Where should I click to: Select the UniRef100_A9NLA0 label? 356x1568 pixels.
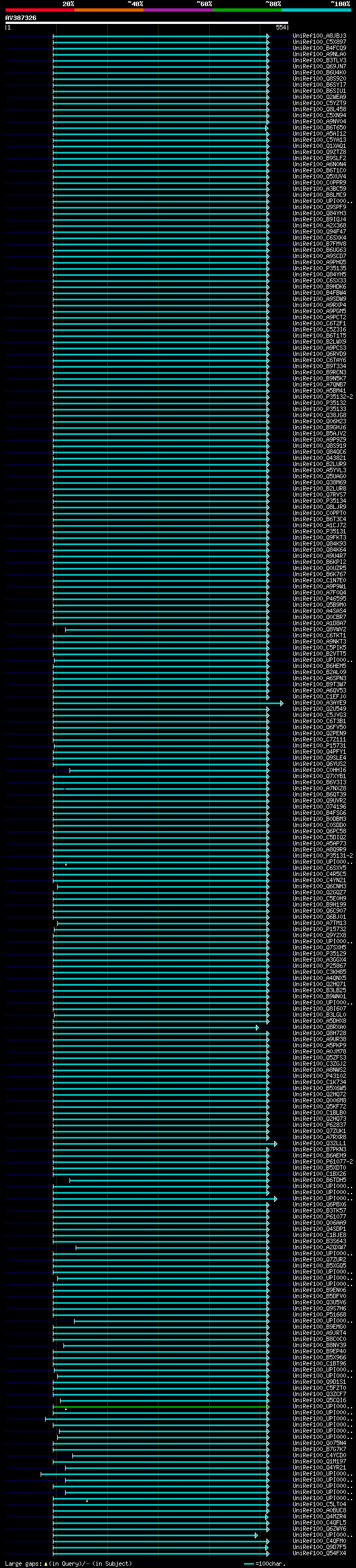(319, 54)
